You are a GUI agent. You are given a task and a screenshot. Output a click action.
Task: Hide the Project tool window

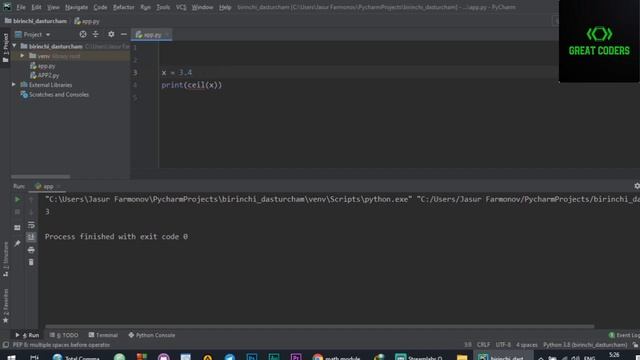tap(124, 35)
